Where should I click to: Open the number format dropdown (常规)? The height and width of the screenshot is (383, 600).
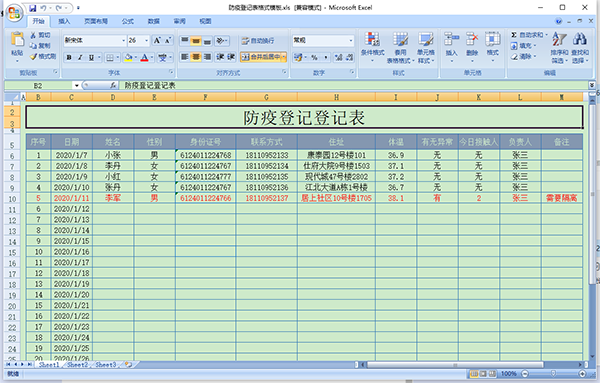coord(351,40)
